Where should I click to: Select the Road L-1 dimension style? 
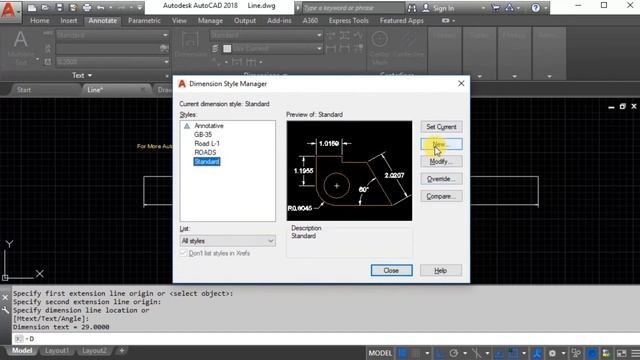(207, 144)
